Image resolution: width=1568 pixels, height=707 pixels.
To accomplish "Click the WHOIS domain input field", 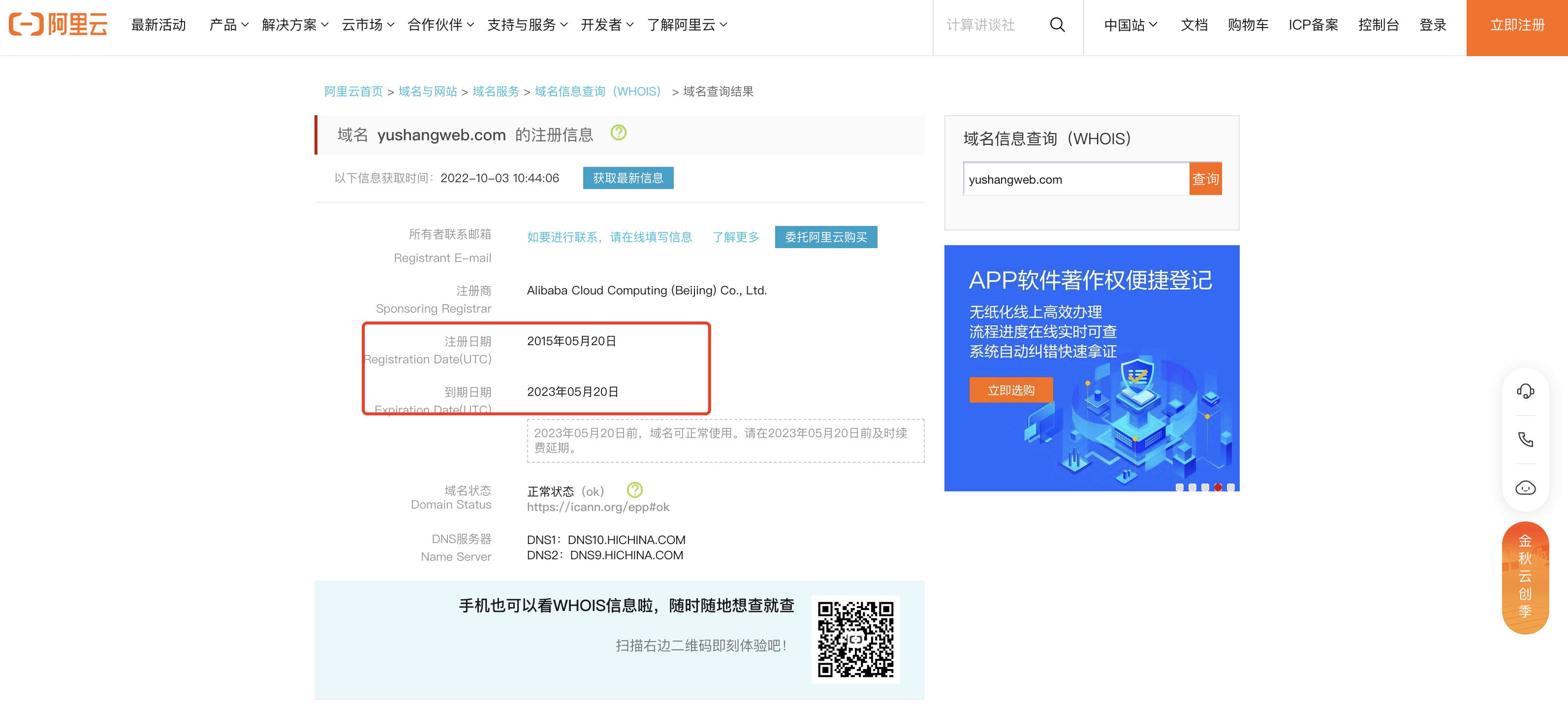I will pyautogui.click(x=1075, y=180).
